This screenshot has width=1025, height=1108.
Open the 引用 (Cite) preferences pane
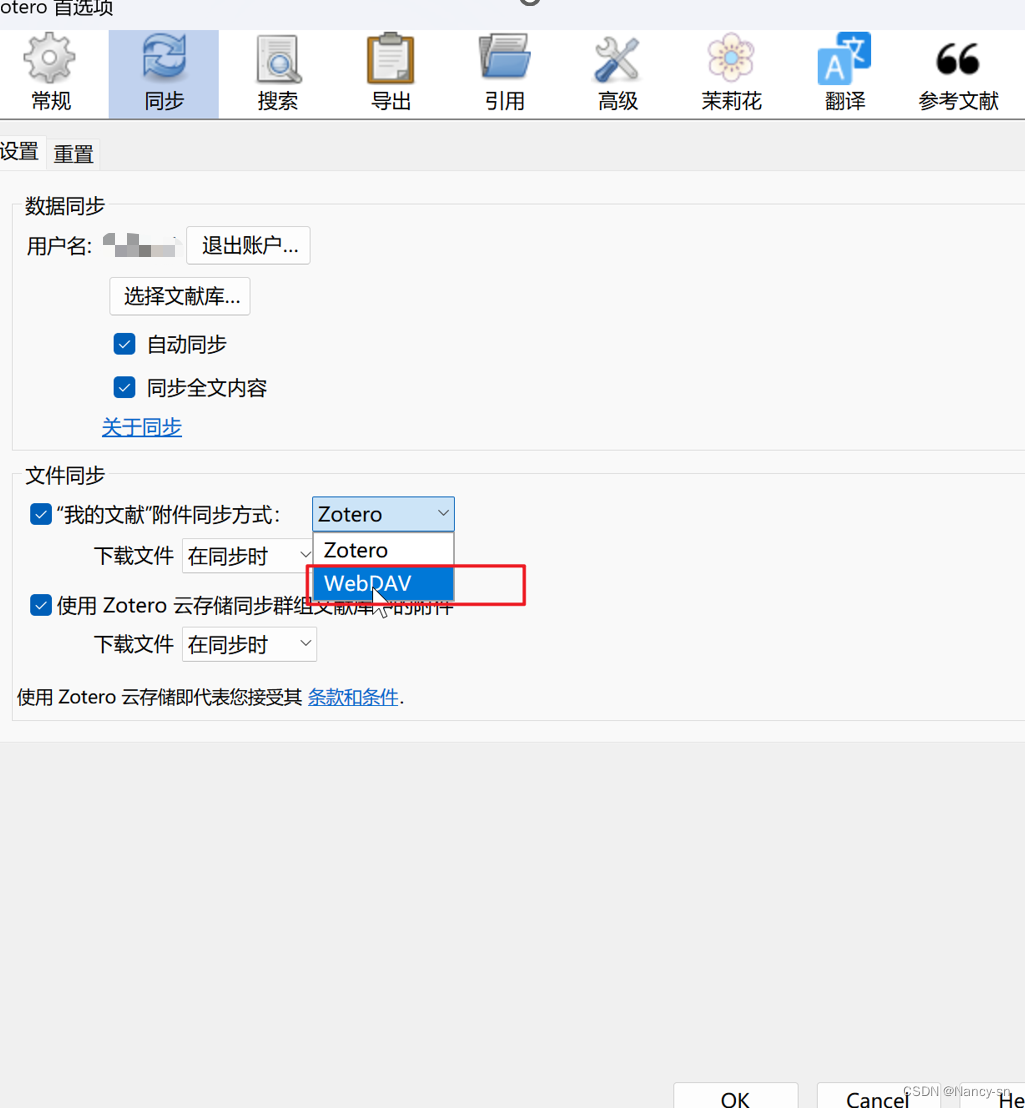coord(504,73)
